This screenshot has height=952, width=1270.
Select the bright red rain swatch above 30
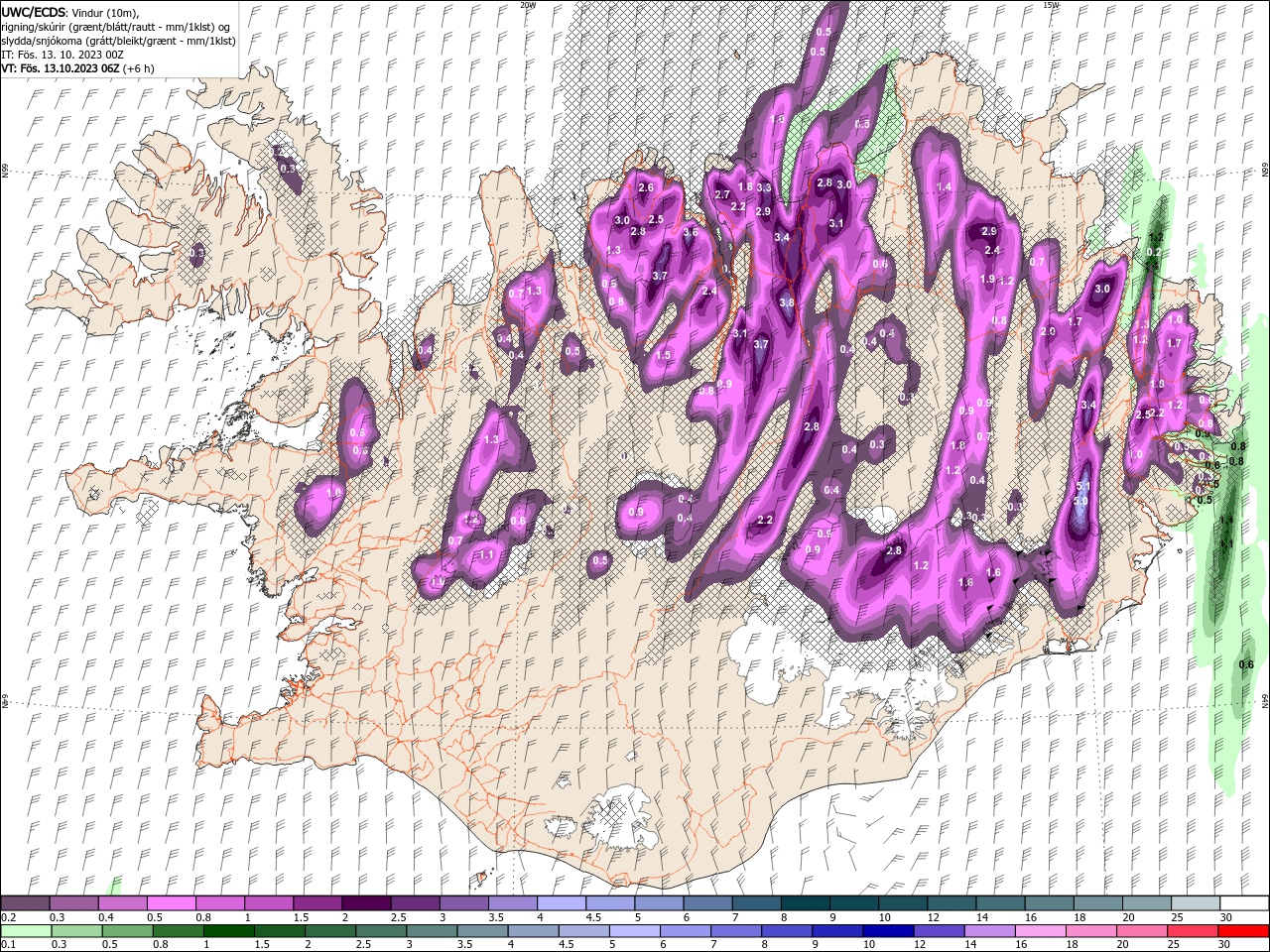[x=1243, y=931]
